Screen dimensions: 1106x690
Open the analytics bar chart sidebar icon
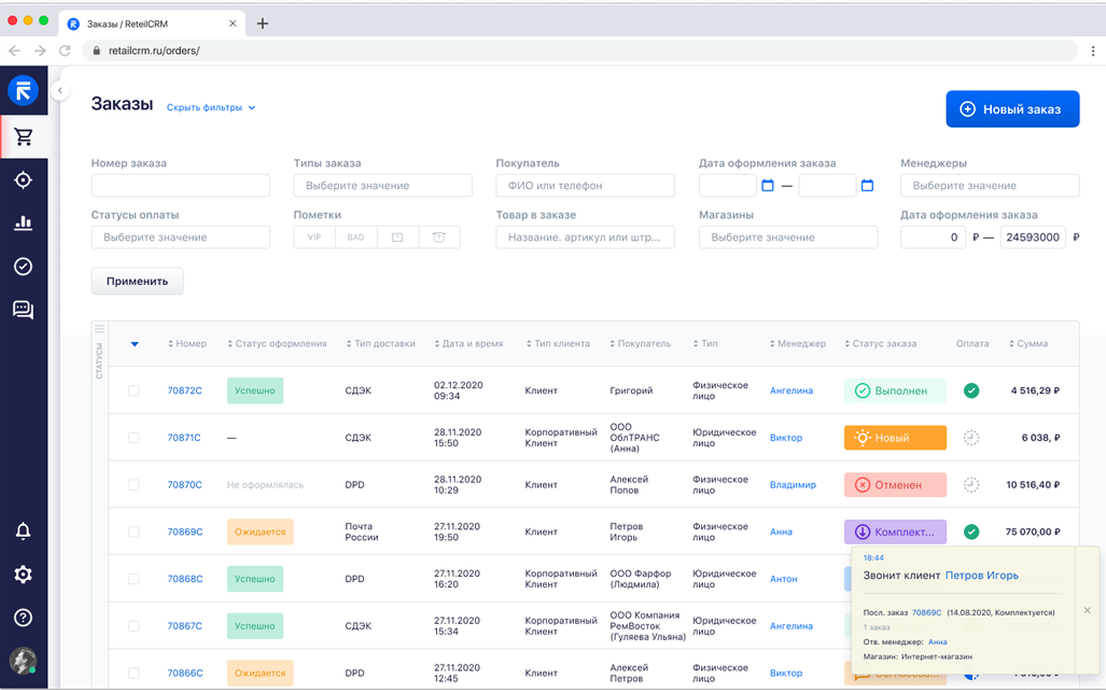pos(23,223)
